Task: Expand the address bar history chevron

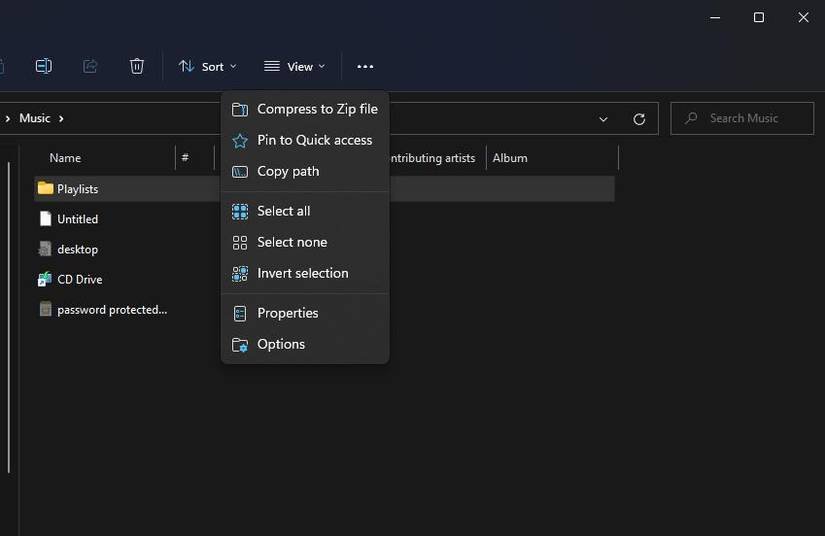Action: pyautogui.click(x=603, y=118)
